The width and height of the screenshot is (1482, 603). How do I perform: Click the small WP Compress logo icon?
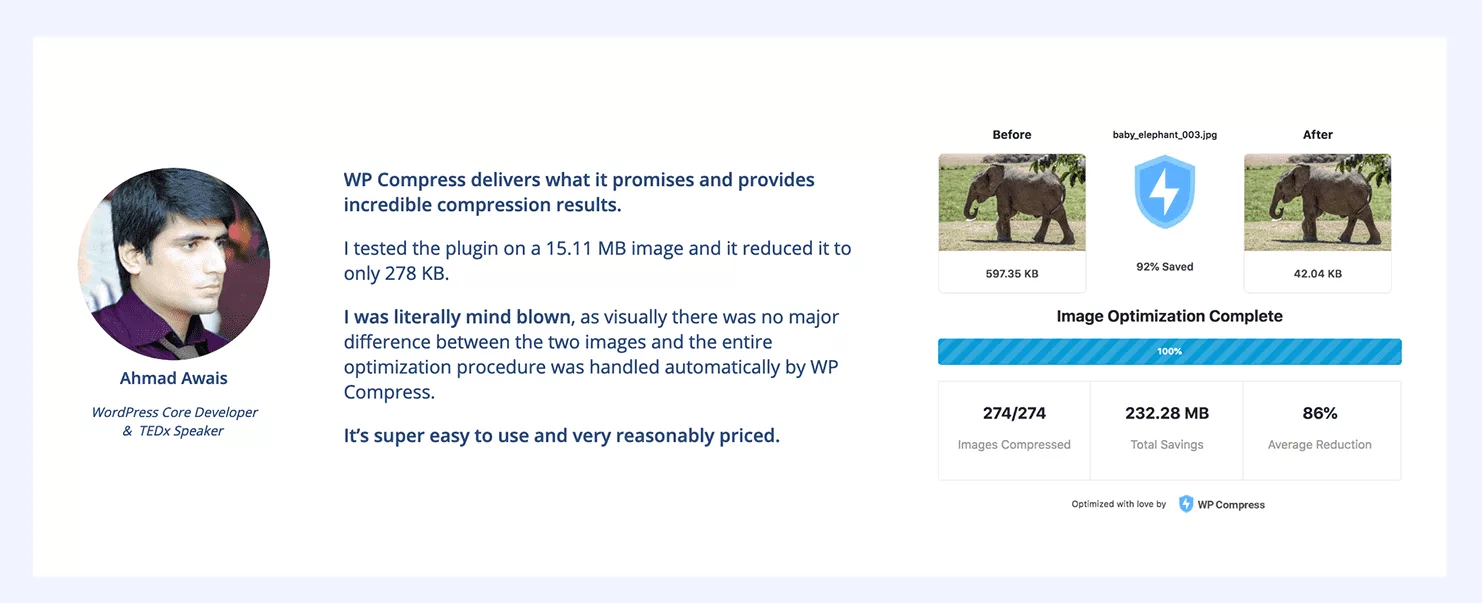click(1186, 504)
